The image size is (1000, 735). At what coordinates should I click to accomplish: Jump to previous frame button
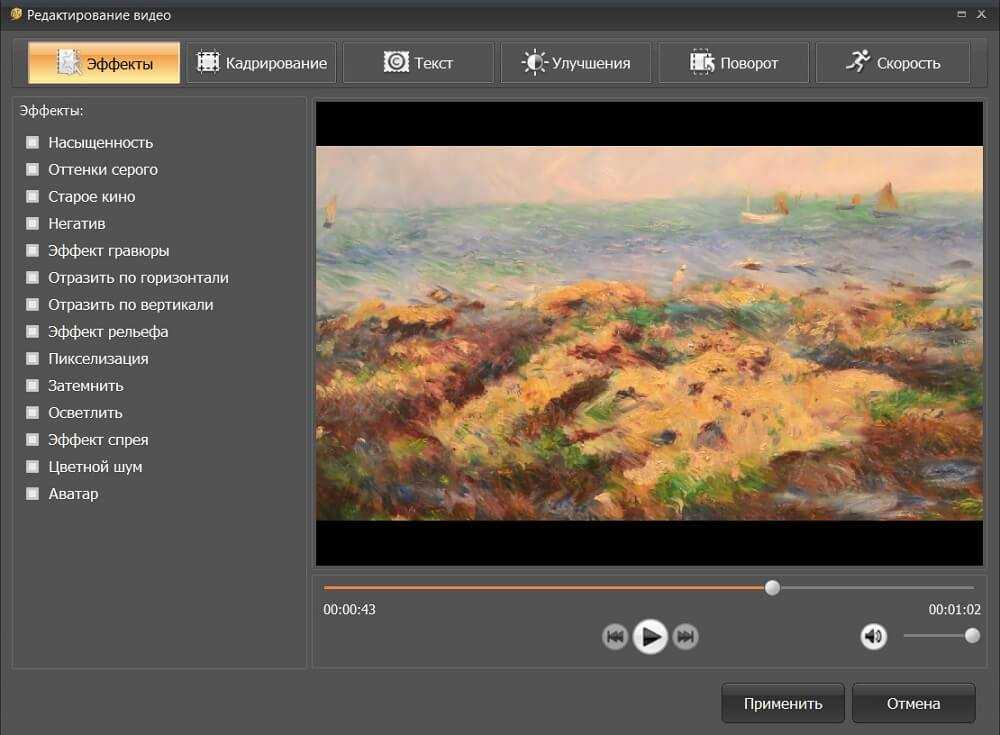click(x=615, y=636)
